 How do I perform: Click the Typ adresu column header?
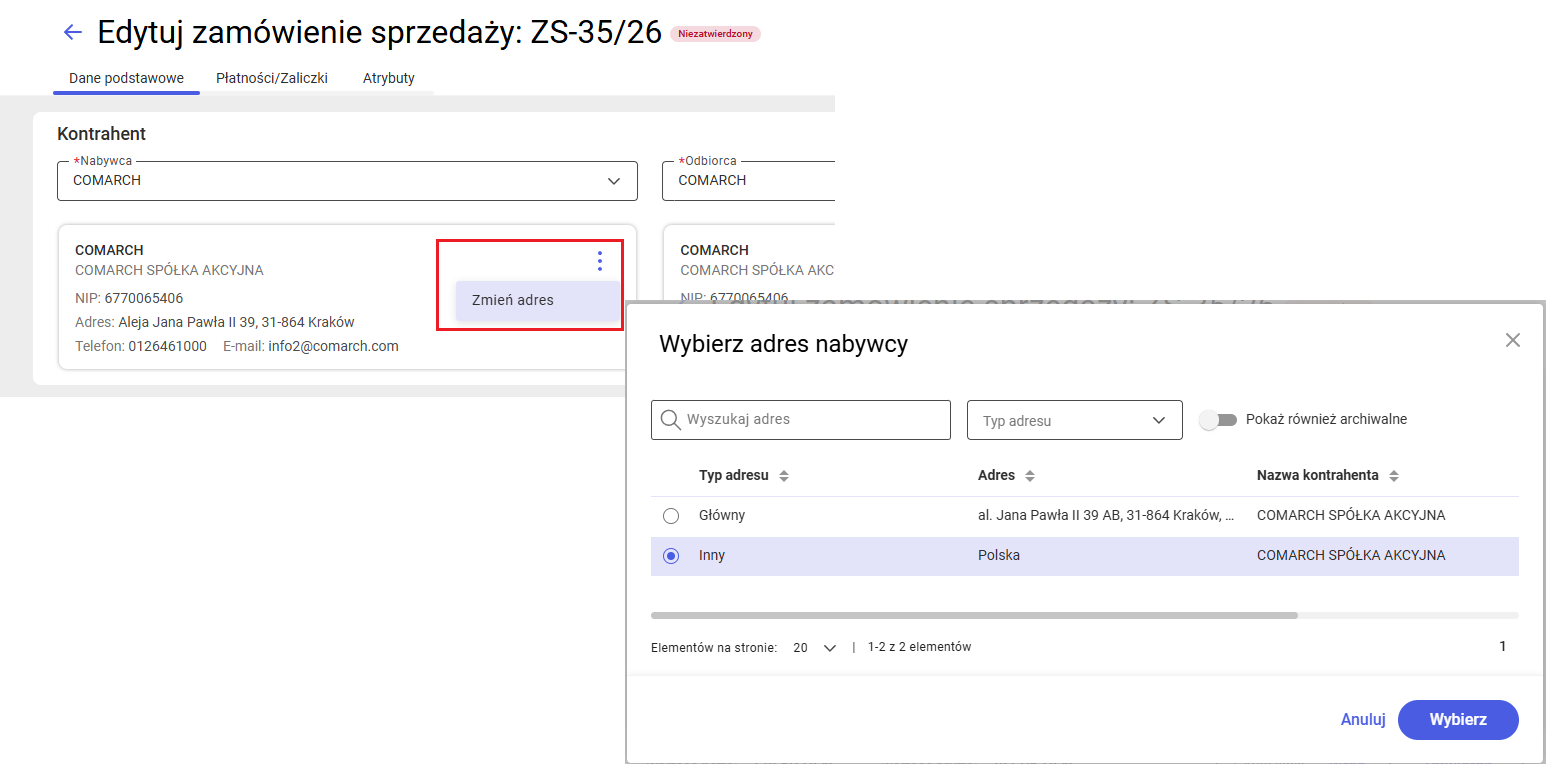point(734,476)
